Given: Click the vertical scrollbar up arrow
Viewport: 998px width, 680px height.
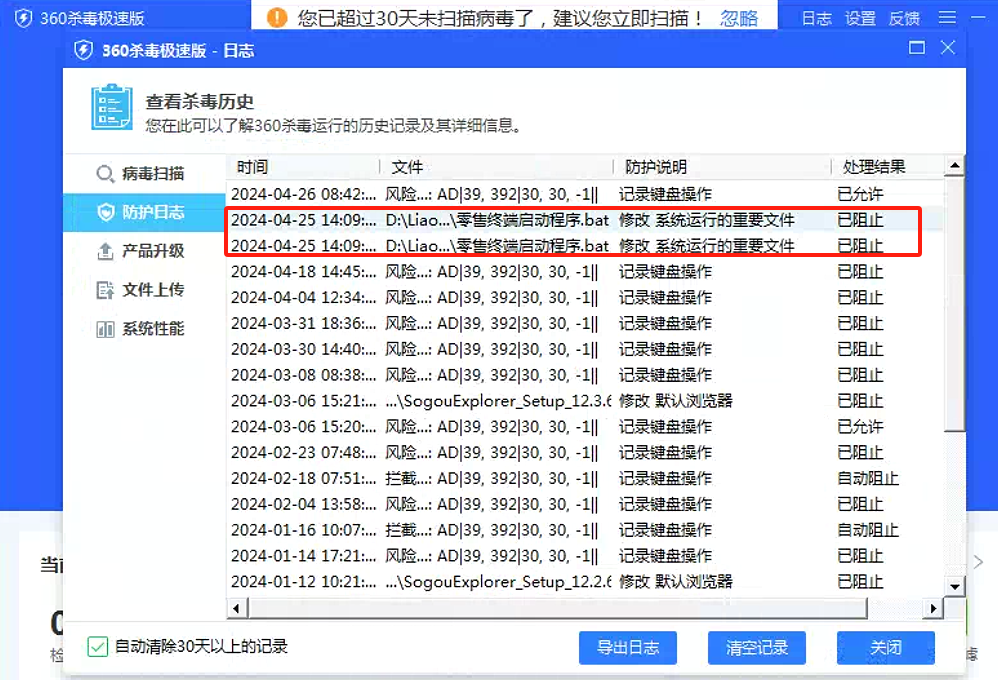Looking at the screenshot, I should click(955, 166).
